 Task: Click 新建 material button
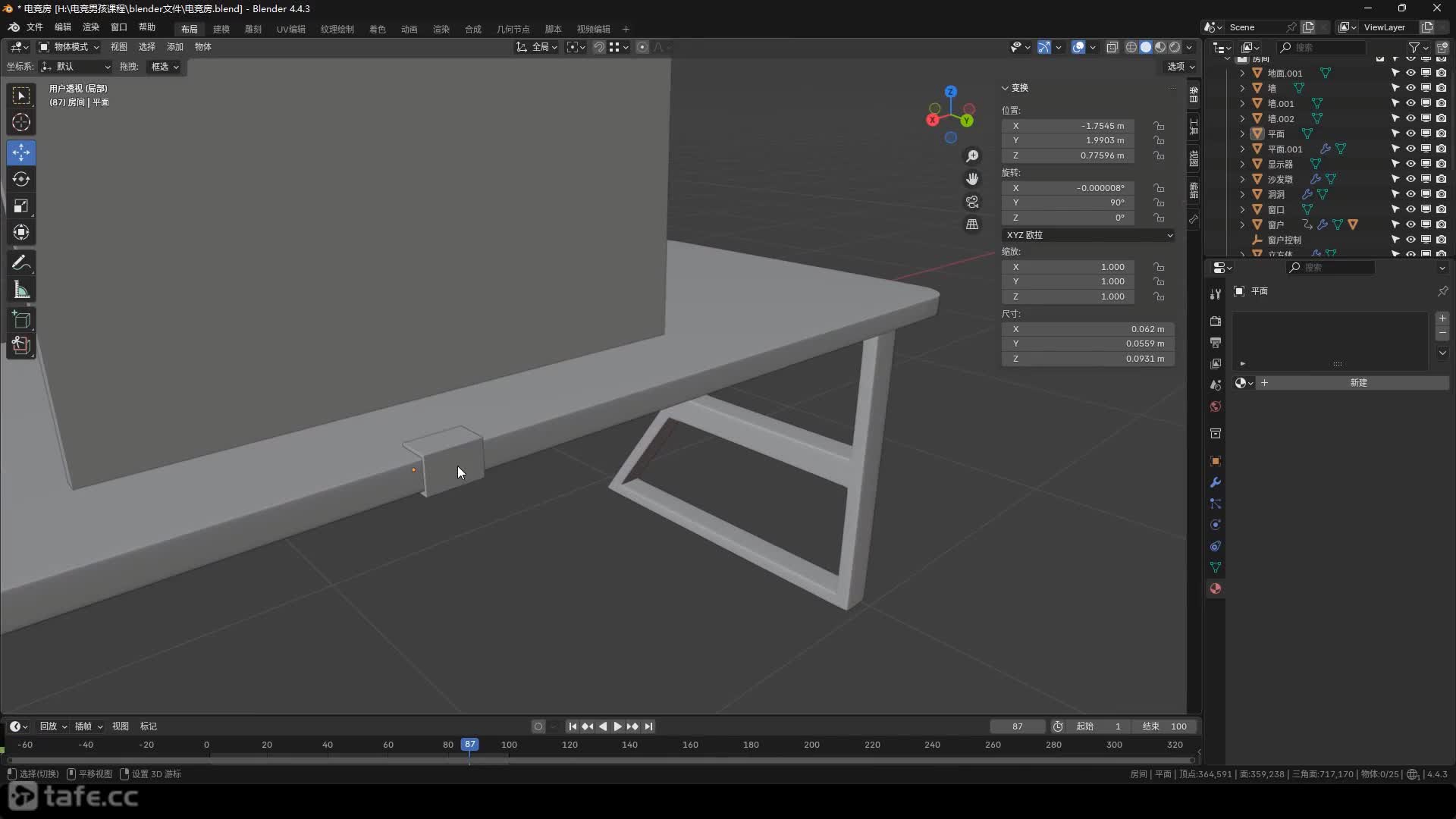[x=1357, y=383]
